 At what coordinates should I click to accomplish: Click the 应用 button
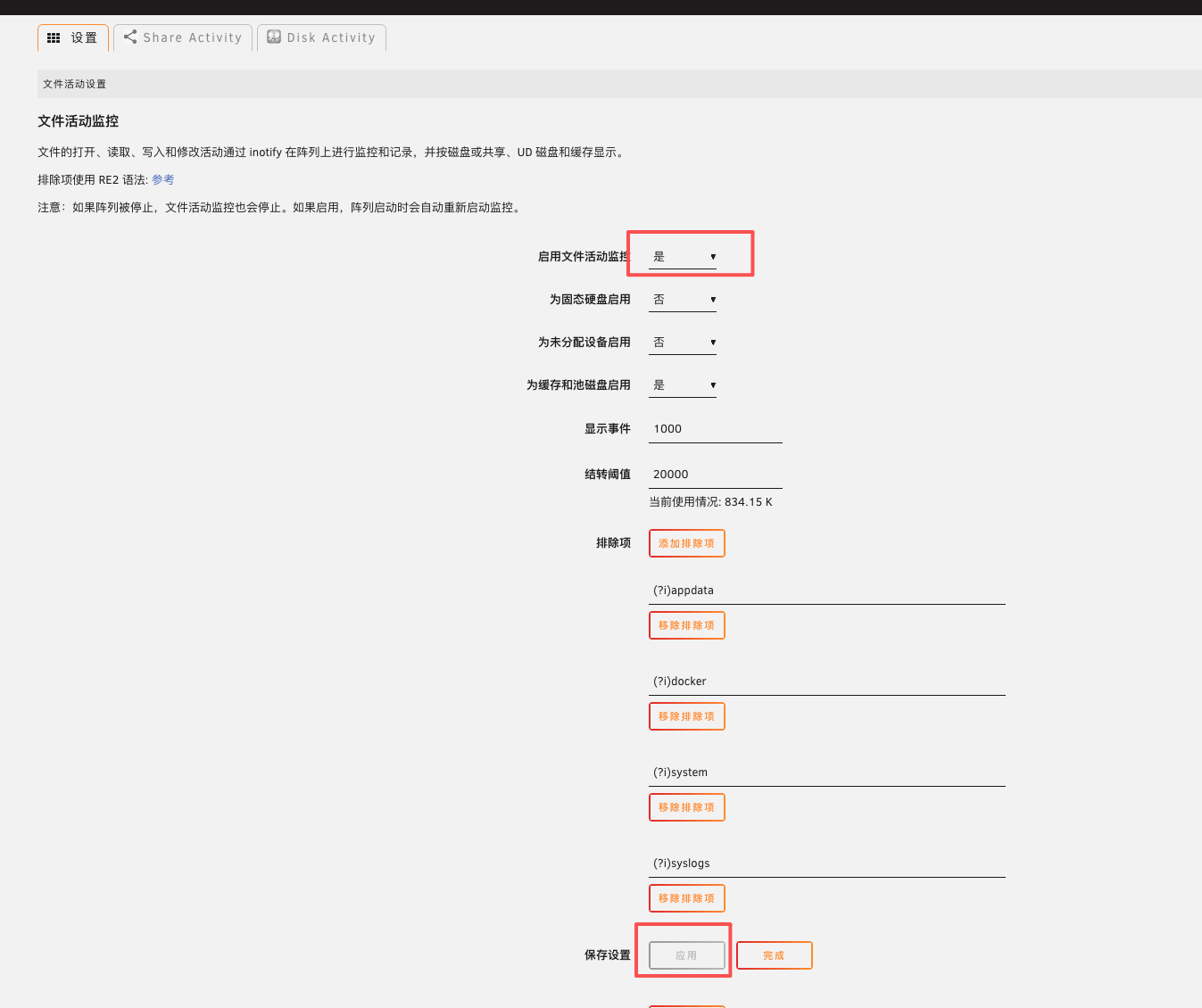click(x=686, y=955)
